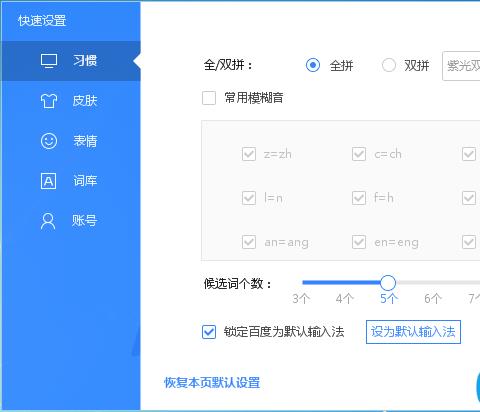
Task: Enable the 常用模糊音 checkbox
Action: [209, 98]
